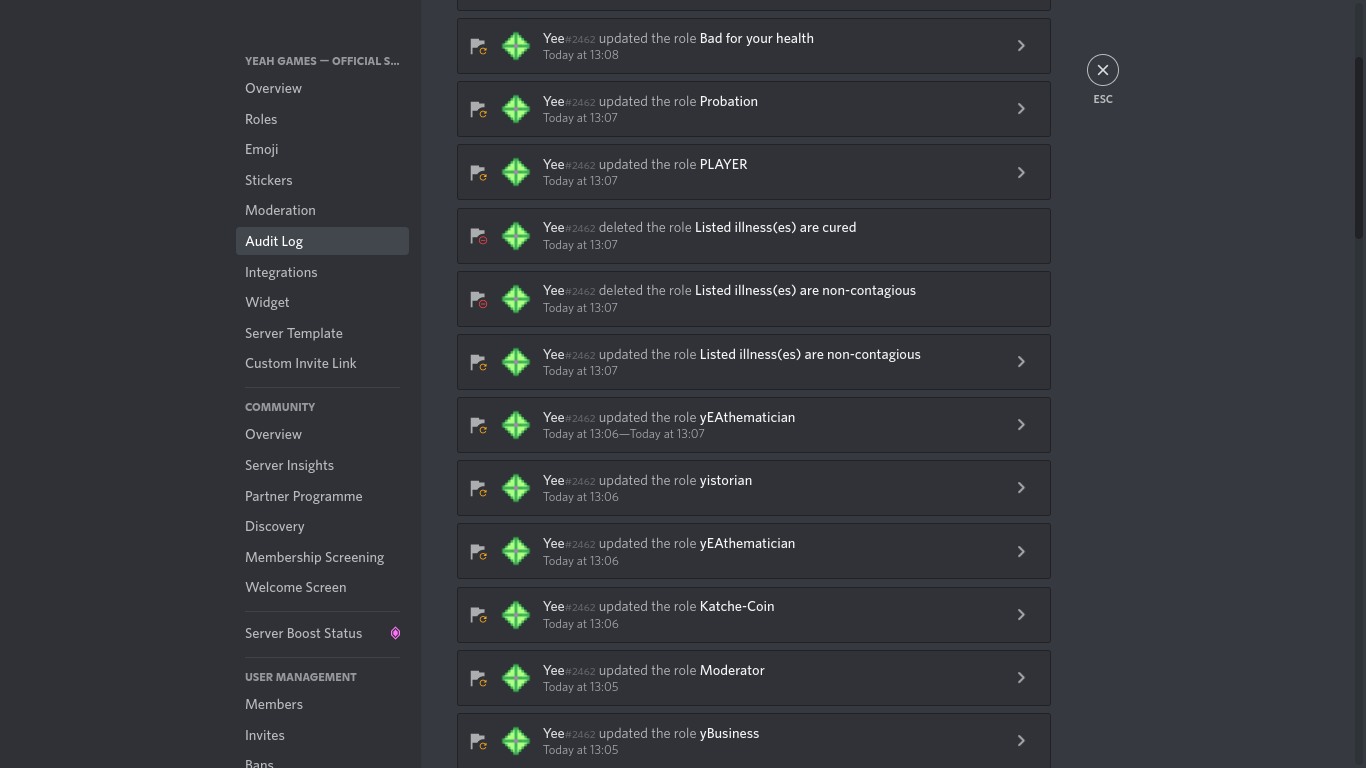
Task: Expand the Probation entry chevron
Action: 1021,109
